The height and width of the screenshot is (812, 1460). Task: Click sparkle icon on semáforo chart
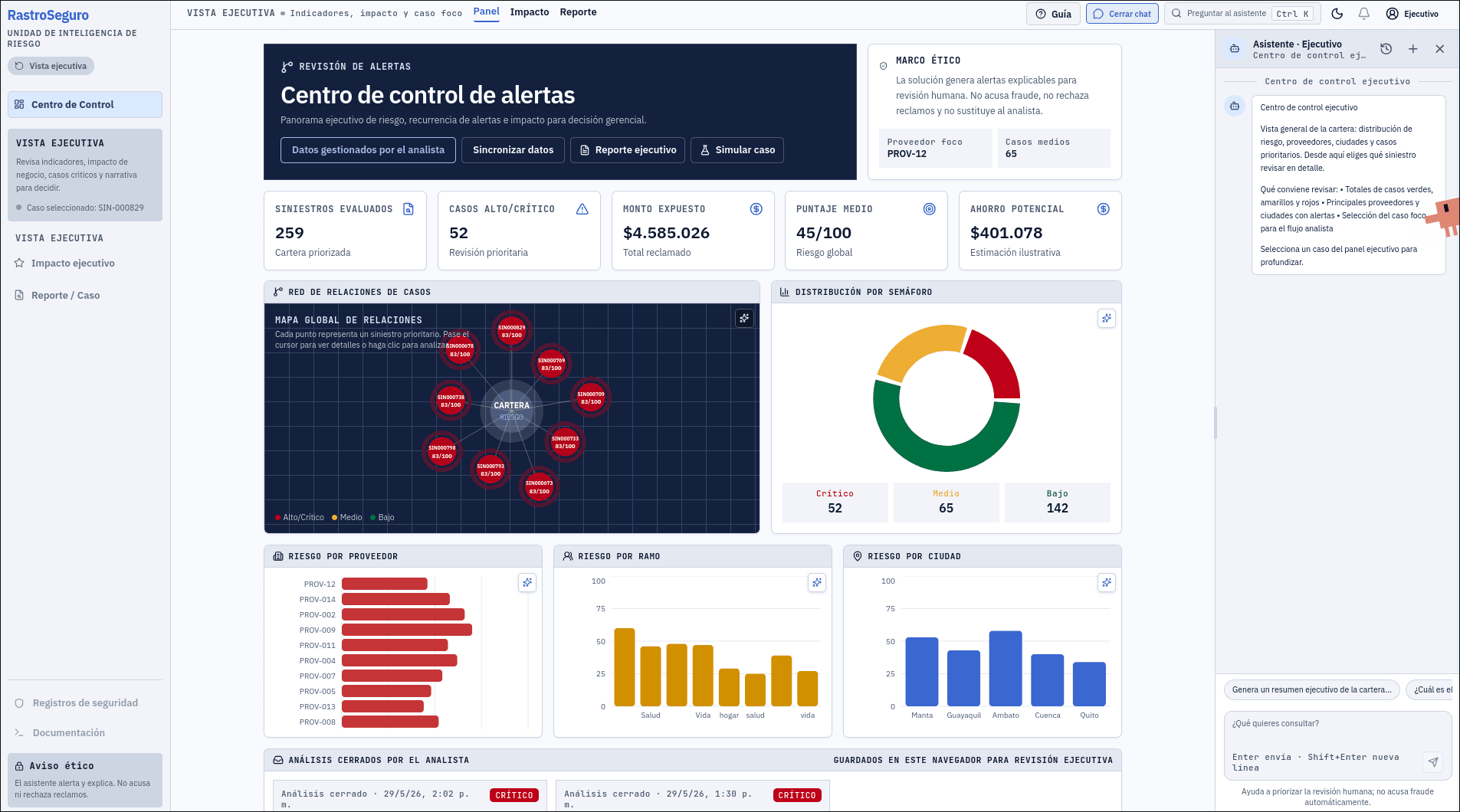(1107, 318)
